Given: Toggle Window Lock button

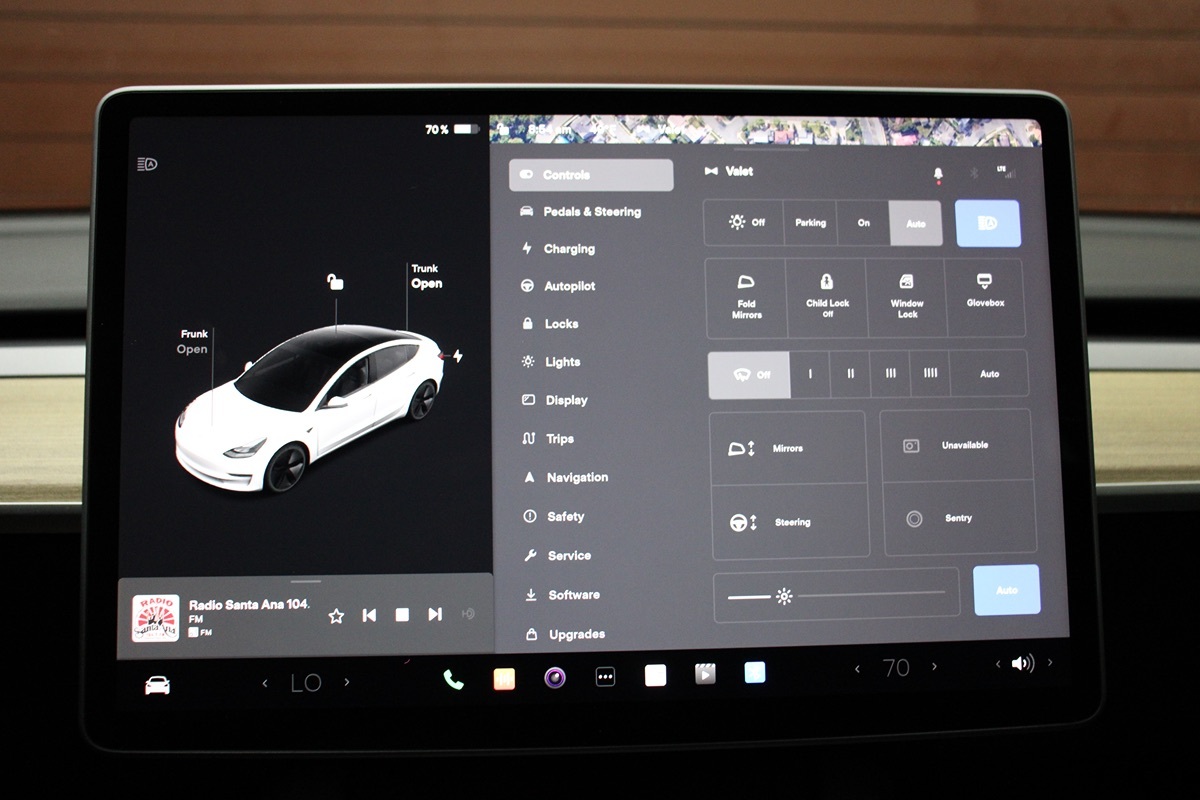Looking at the screenshot, I should pyautogui.click(x=907, y=297).
